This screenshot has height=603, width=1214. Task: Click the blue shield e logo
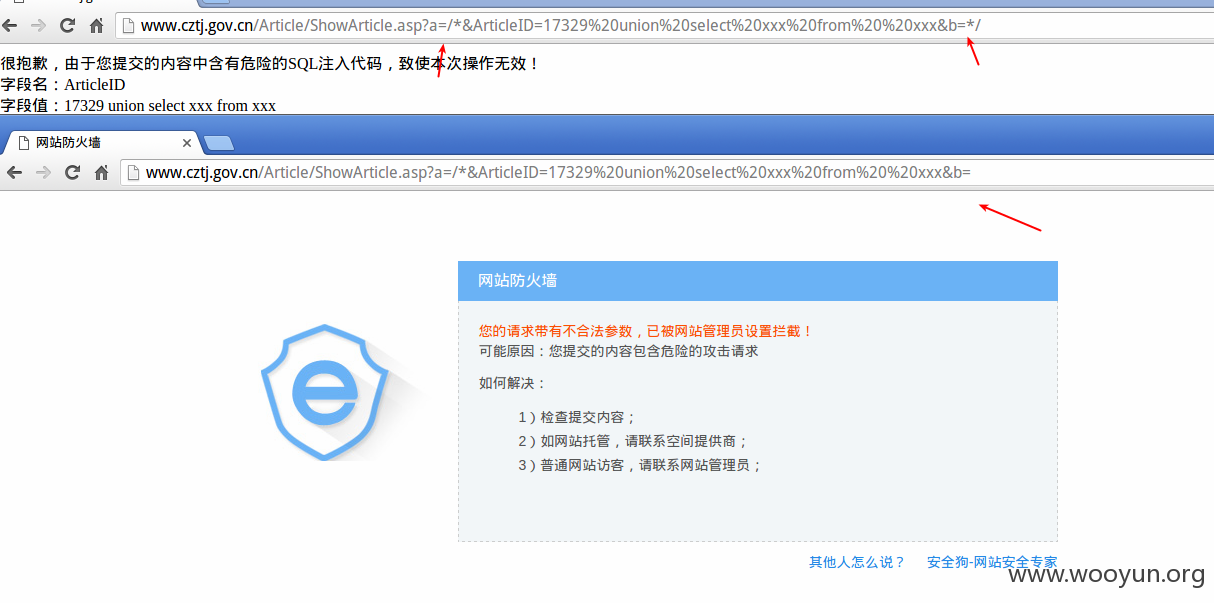click(x=323, y=392)
